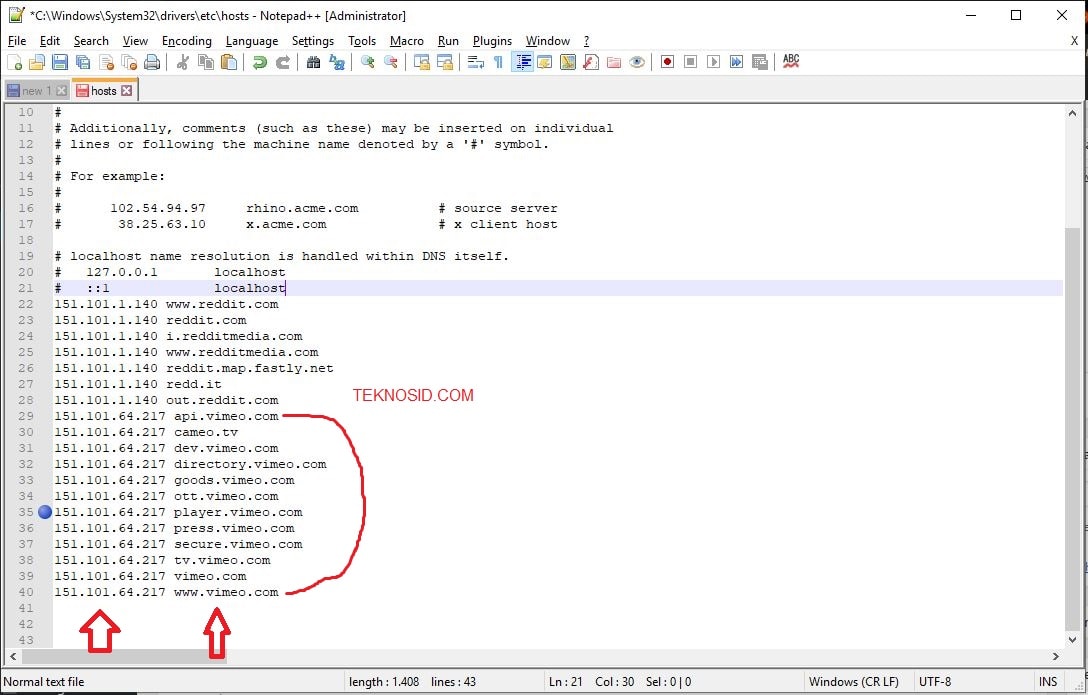Open Find dialog via binoculars icon
Screen dimensions: 1088x695
pos(314,62)
